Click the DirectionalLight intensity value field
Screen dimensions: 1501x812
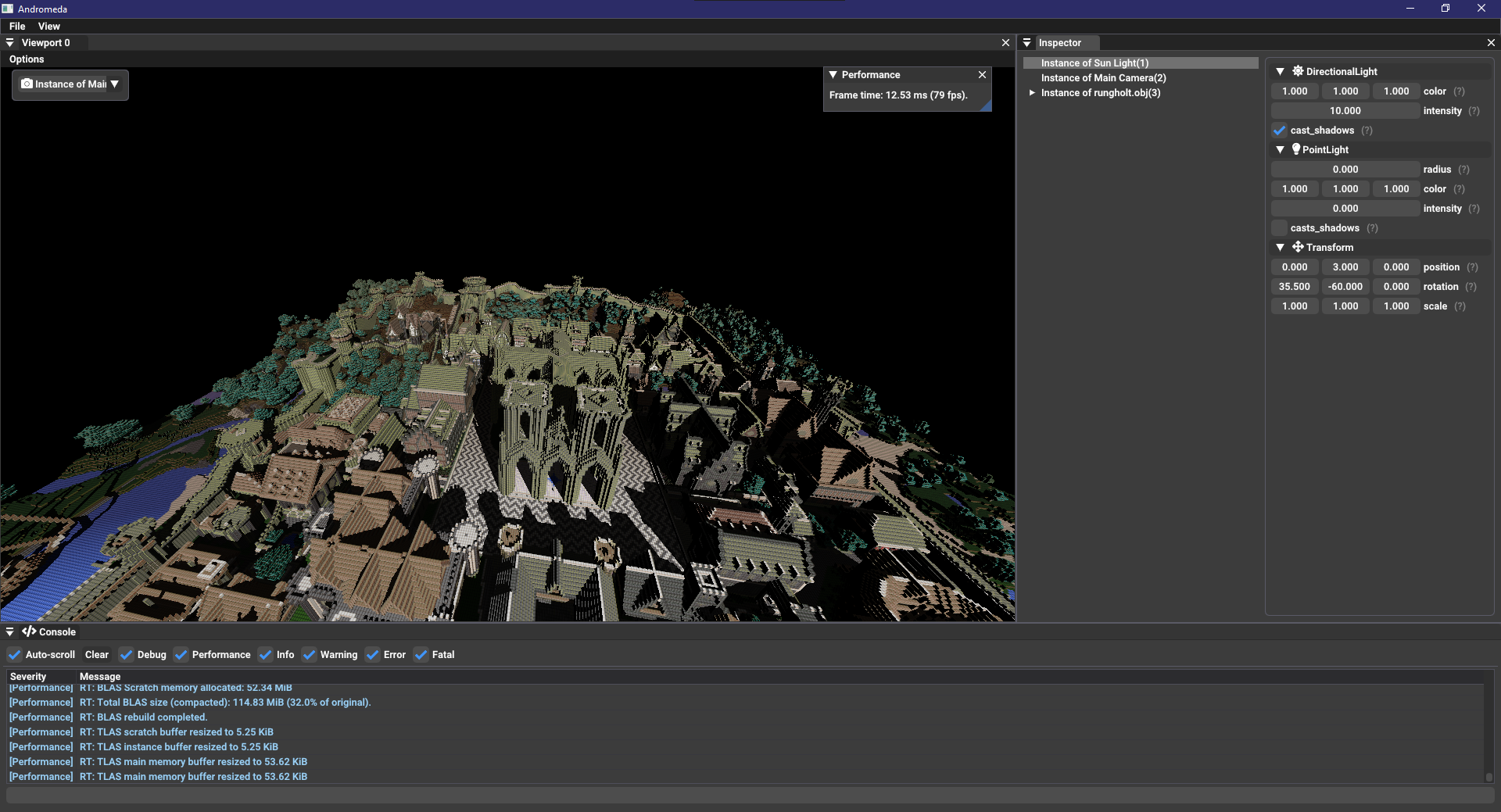tap(1345, 111)
